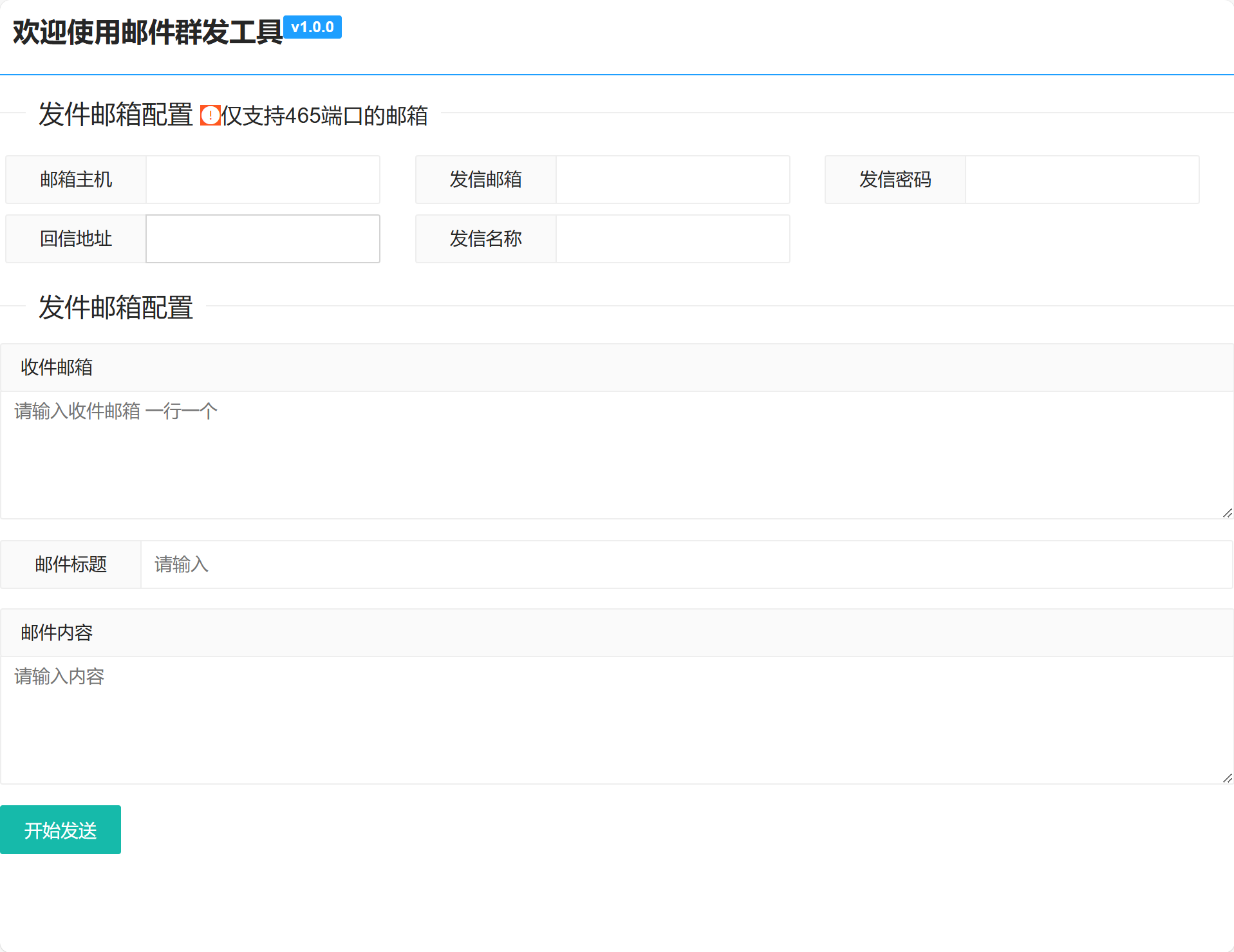The width and height of the screenshot is (1234, 952).
Task: Focus the 发信邮箱 input field
Action: (673, 180)
